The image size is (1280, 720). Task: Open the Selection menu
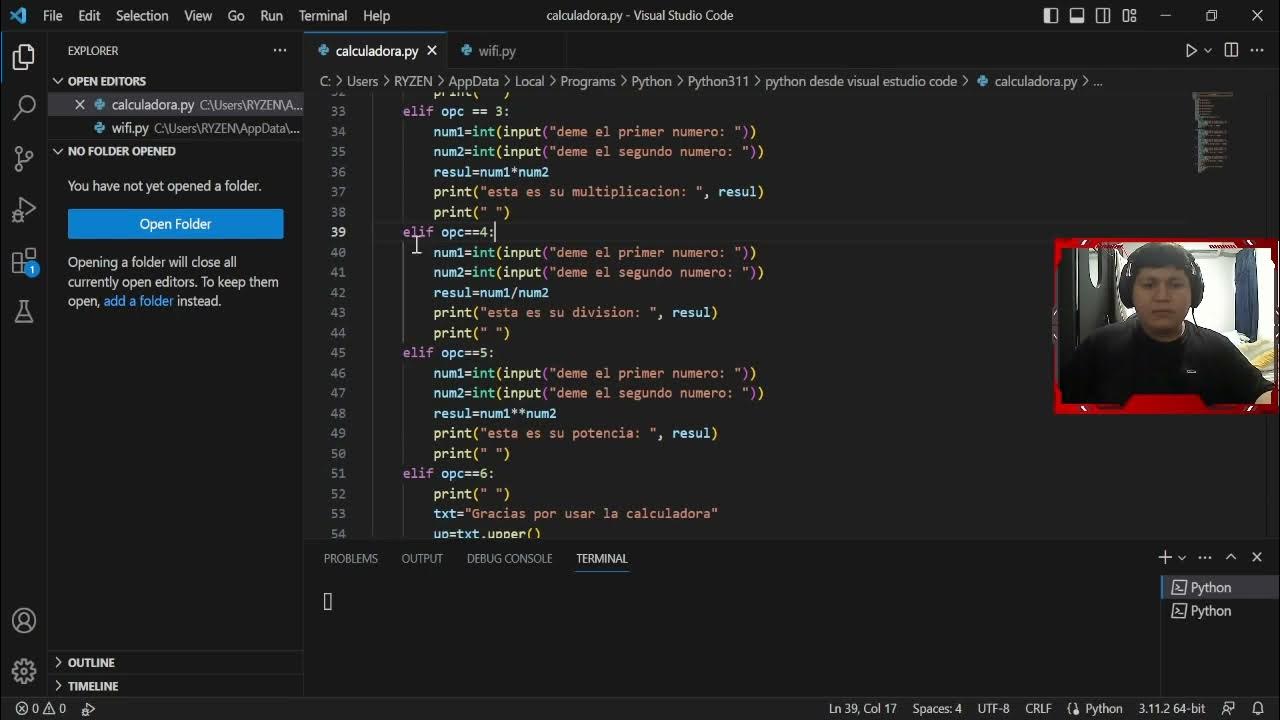coord(142,16)
